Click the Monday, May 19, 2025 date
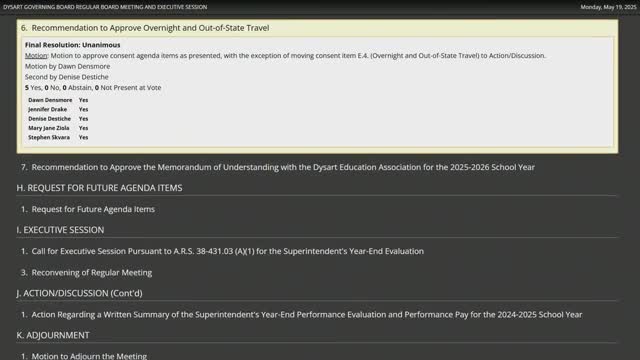 (x=608, y=7)
